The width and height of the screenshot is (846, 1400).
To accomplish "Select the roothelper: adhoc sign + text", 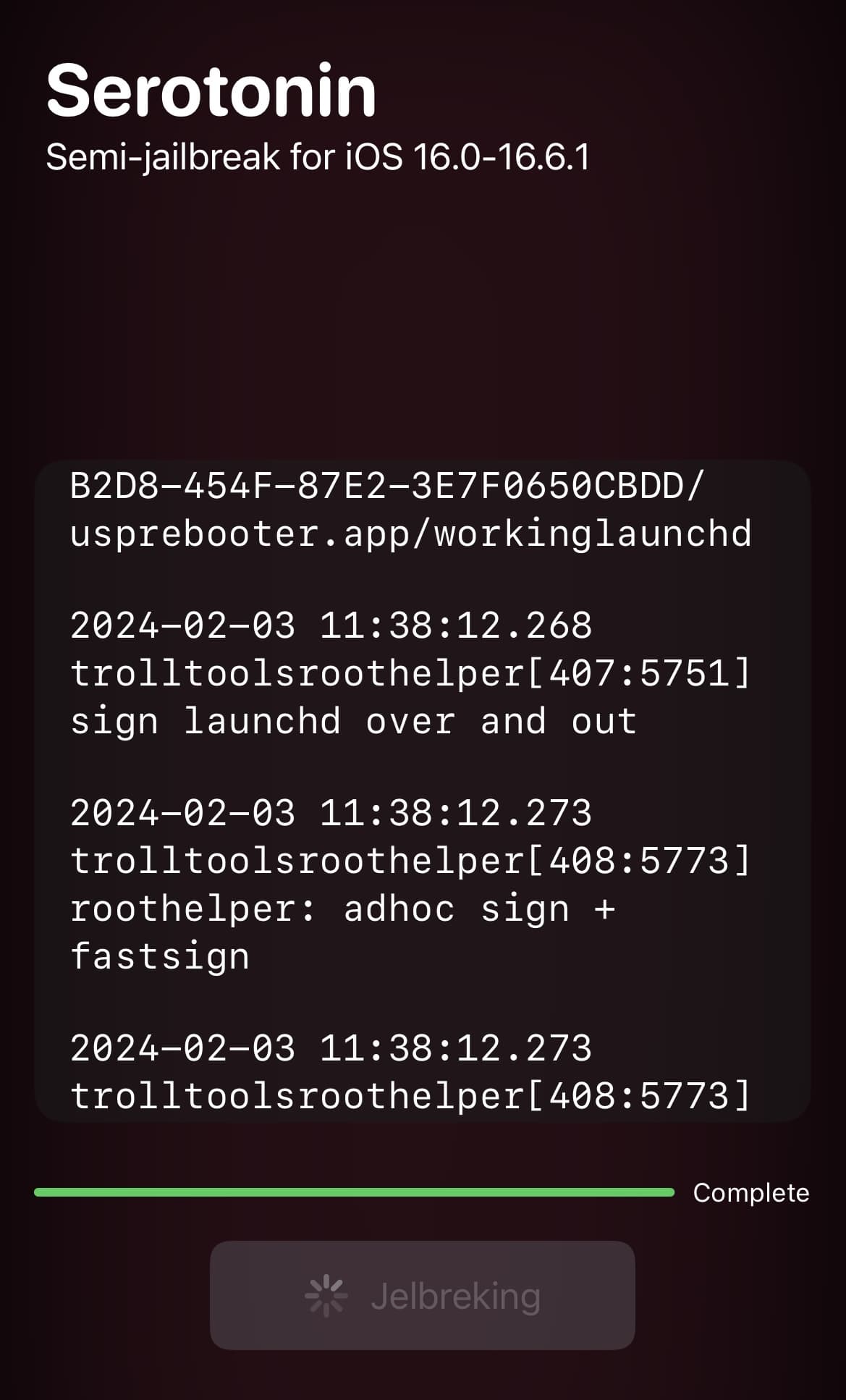I will coord(342,908).
